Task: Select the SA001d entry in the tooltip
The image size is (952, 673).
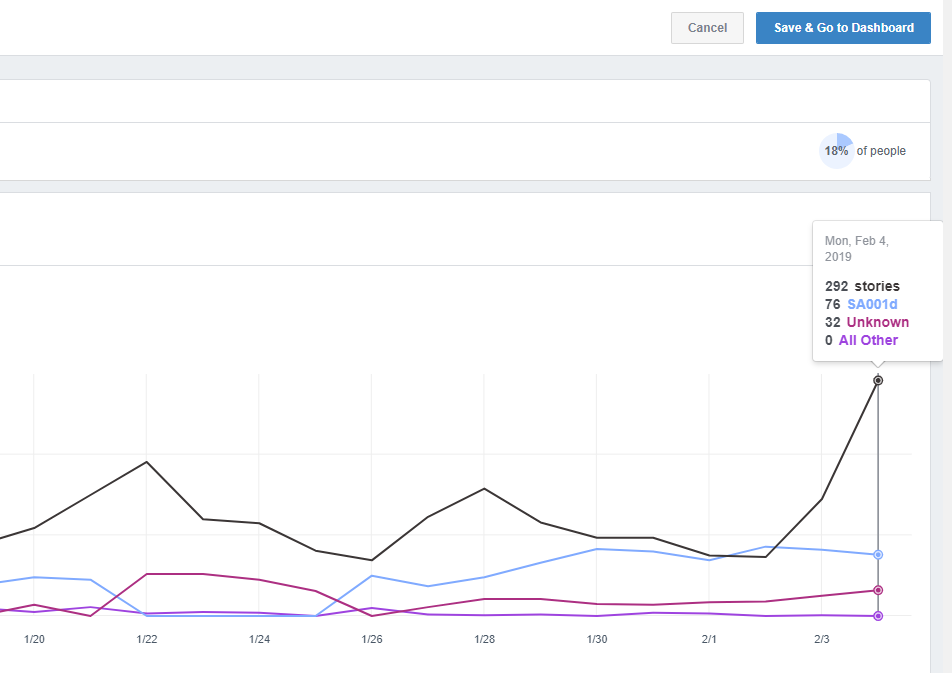Action: (x=873, y=304)
